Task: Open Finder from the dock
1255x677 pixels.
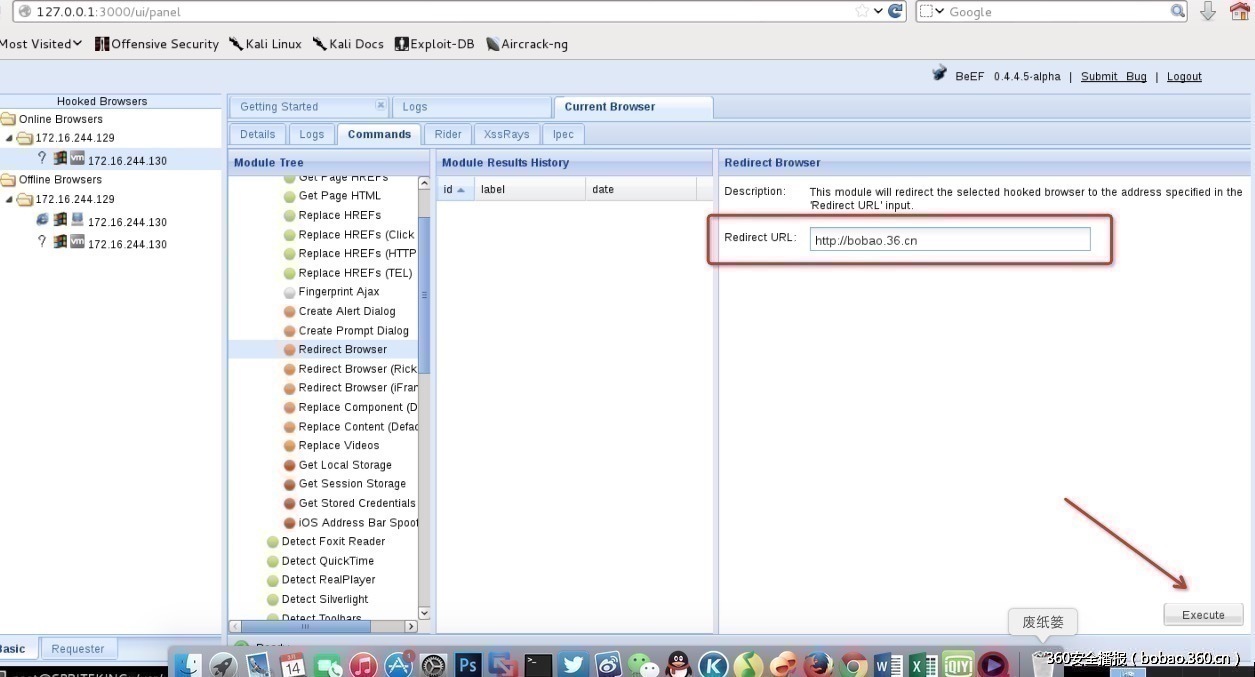Action: 189,665
